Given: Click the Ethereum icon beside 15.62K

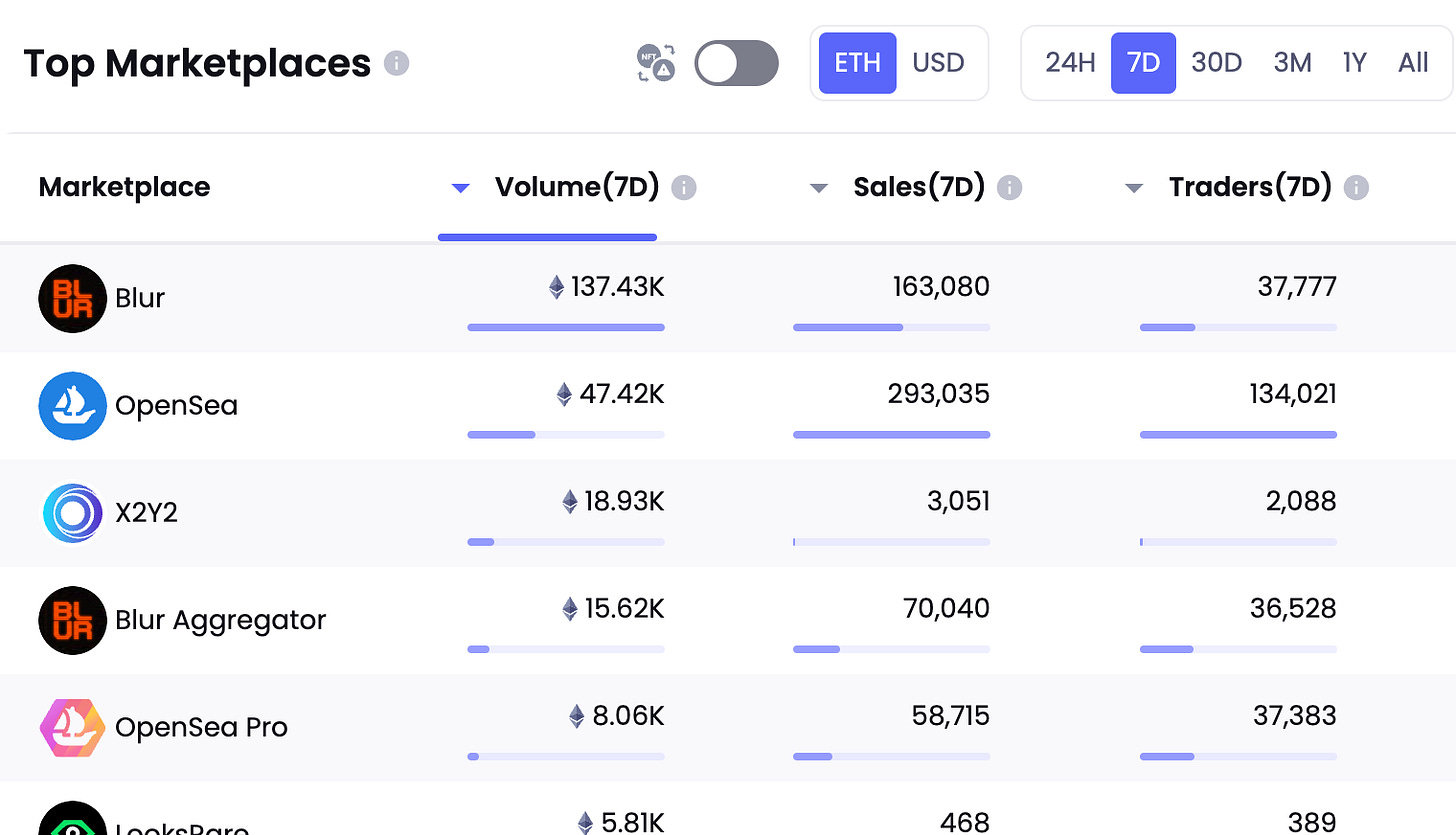Looking at the screenshot, I should click(x=570, y=608).
